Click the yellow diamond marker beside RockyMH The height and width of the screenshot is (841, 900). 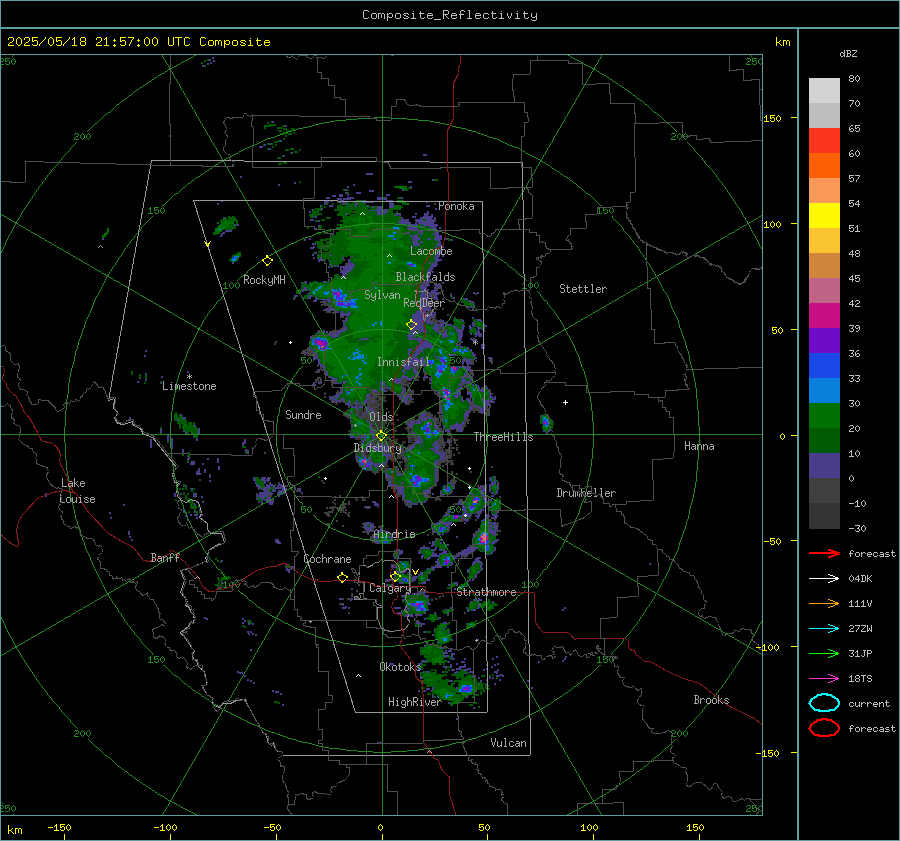coord(267,261)
